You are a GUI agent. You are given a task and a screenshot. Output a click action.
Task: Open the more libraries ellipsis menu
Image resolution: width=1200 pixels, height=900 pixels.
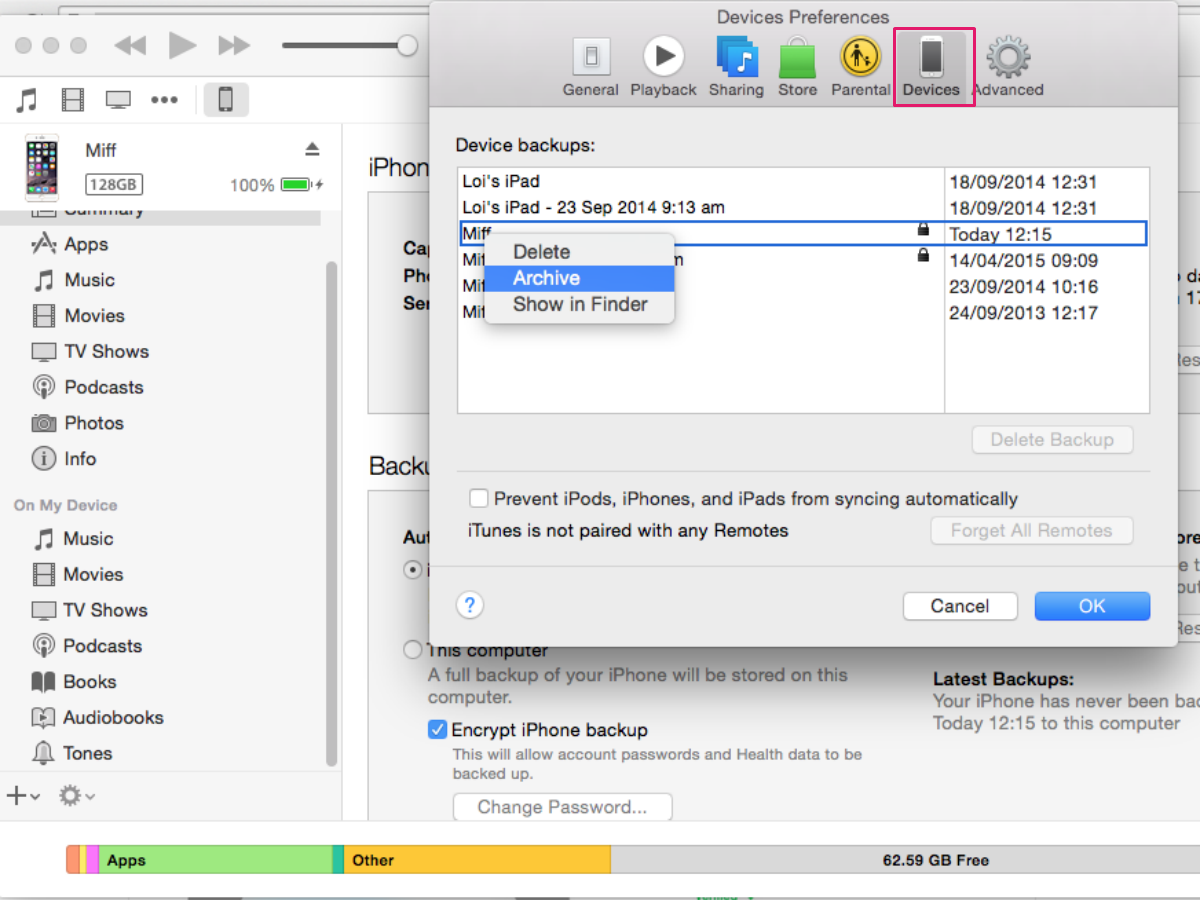(x=164, y=100)
